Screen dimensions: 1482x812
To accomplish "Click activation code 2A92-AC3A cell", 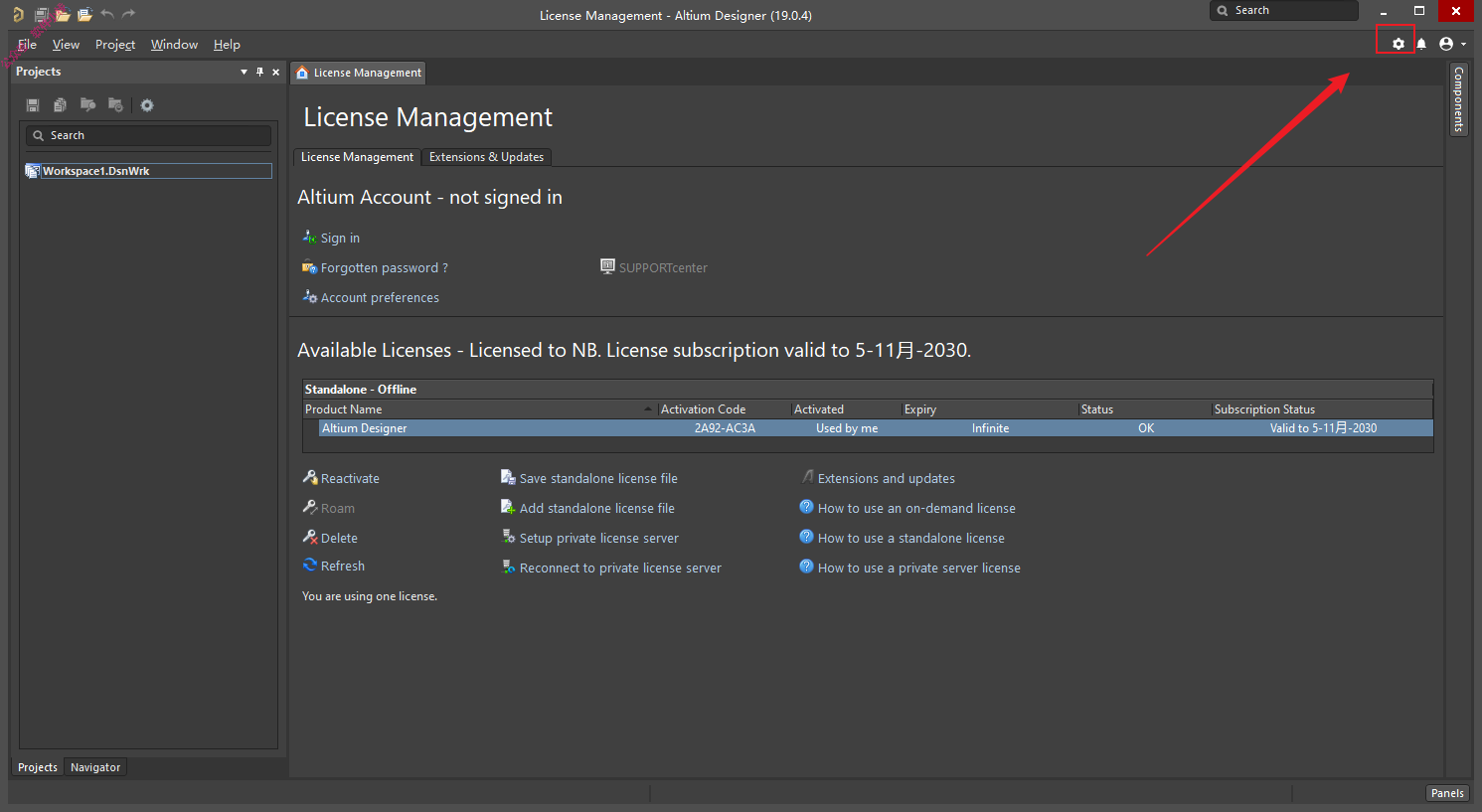I will click(x=725, y=428).
